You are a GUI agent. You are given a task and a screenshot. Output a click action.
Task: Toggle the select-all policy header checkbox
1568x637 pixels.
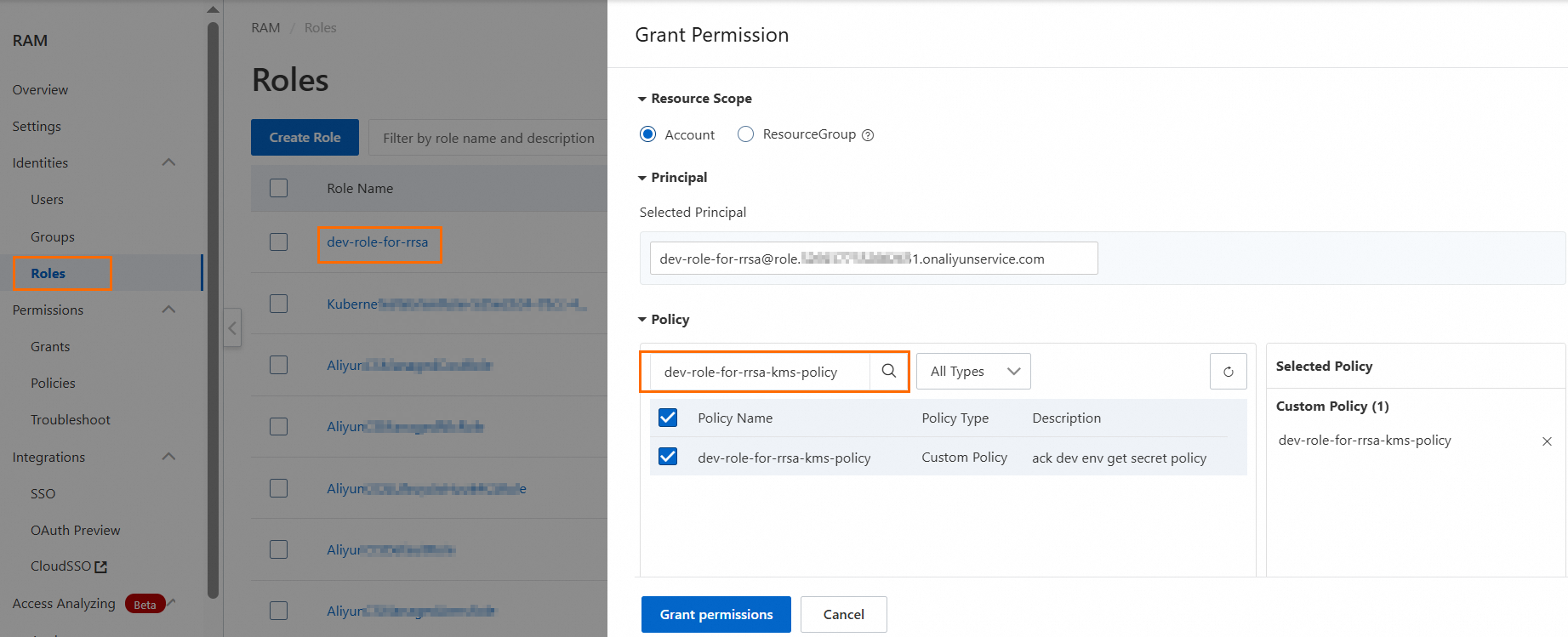click(x=668, y=418)
